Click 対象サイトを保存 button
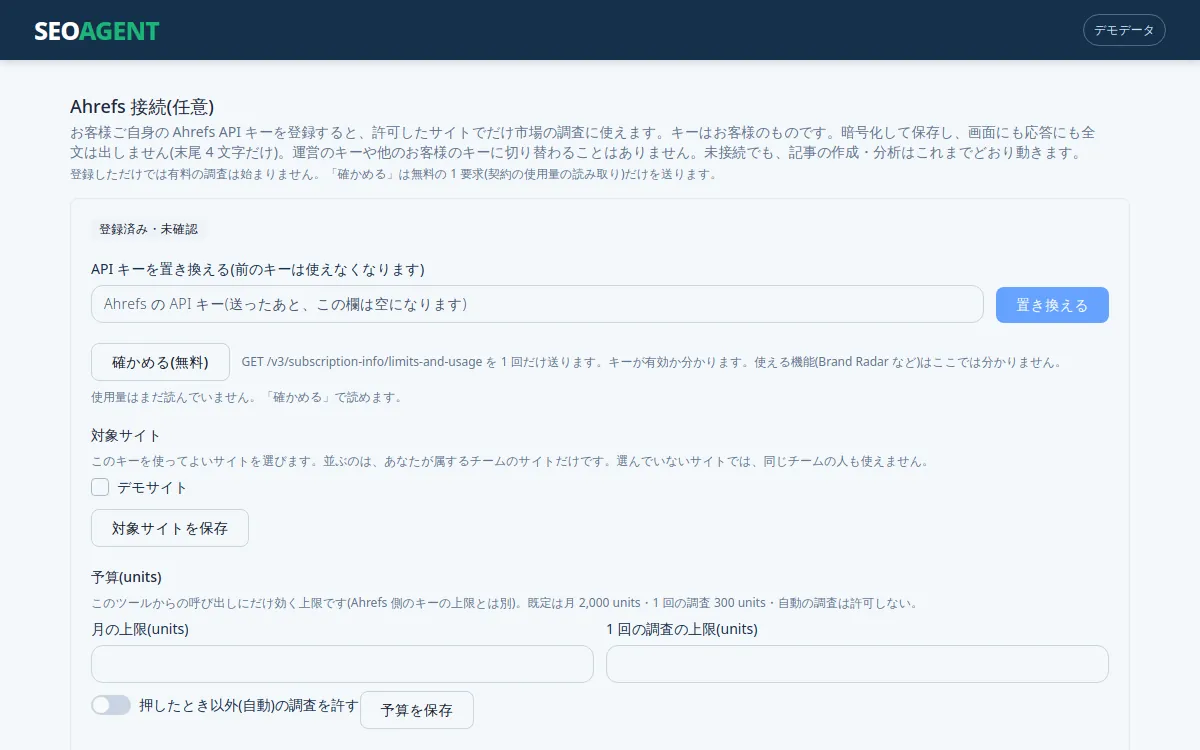1200x750 pixels. click(170, 528)
